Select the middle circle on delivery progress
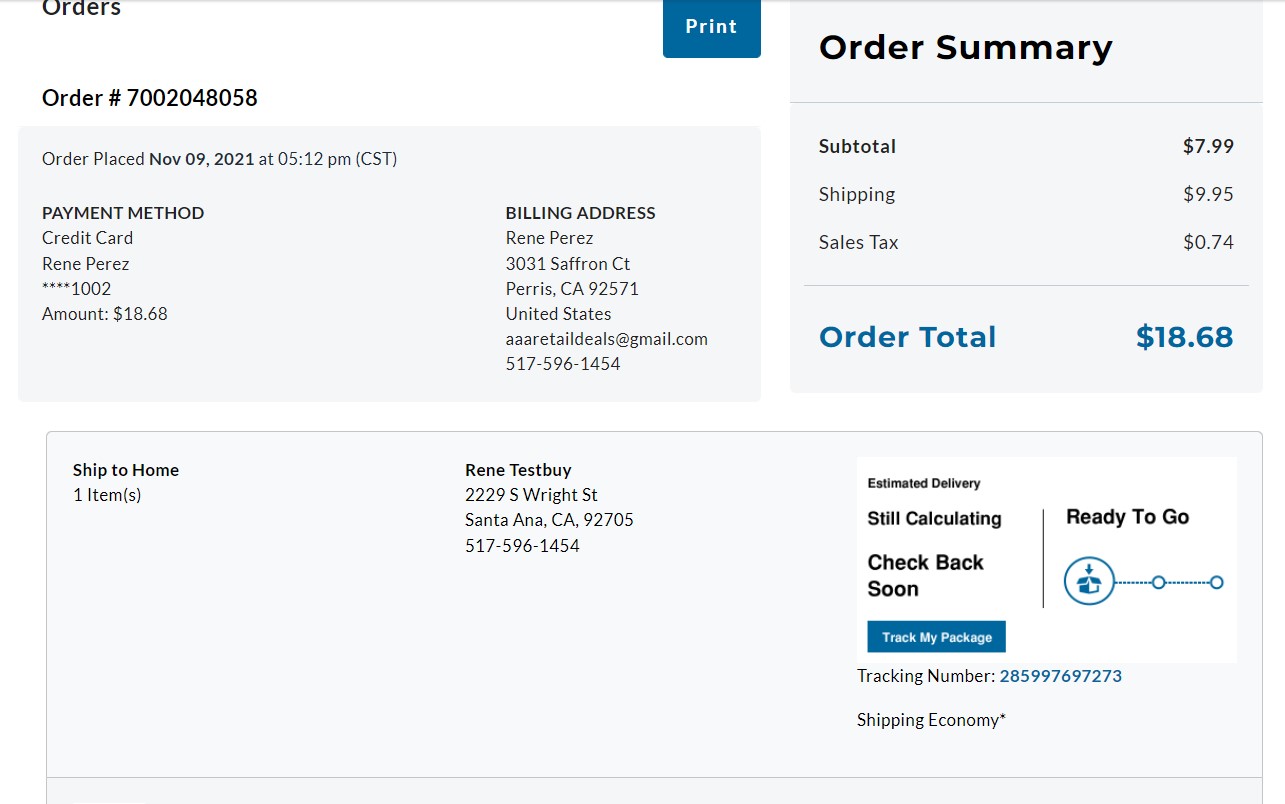 [x=1158, y=582]
